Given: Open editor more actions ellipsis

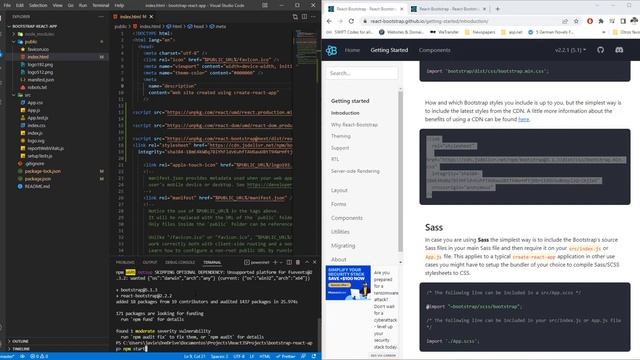Looking at the screenshot, I should pos(313,17).
